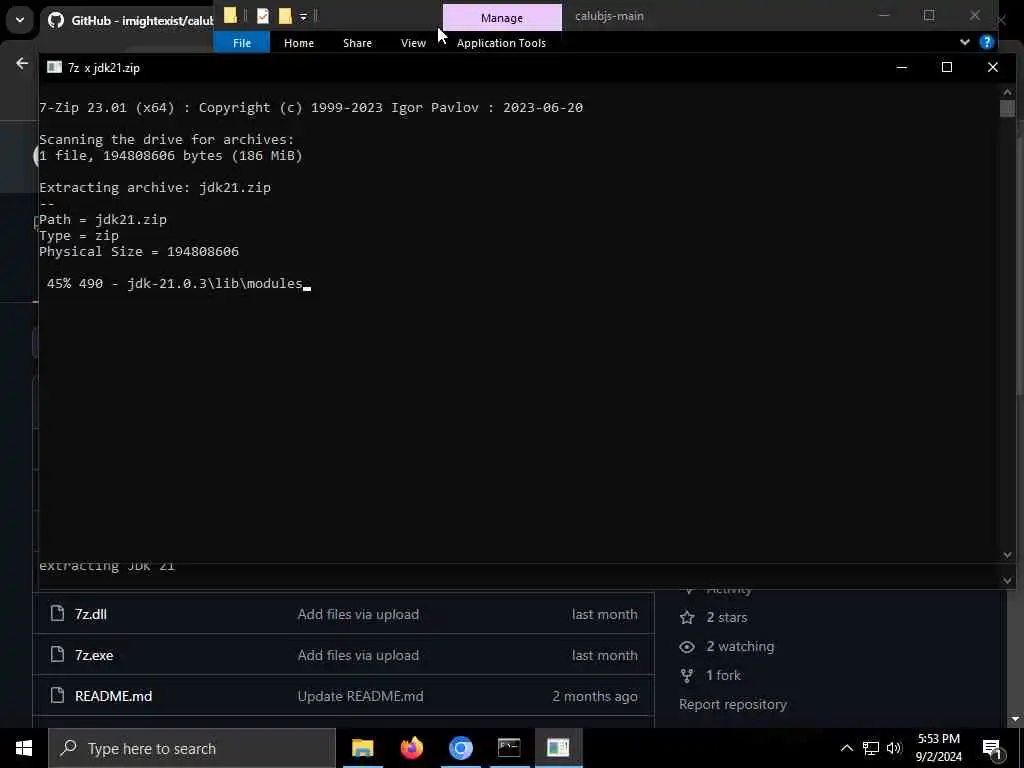Switch to Command Prompt taskbar icon
Screen dimensions: 1024x768
tap(509, 748)
